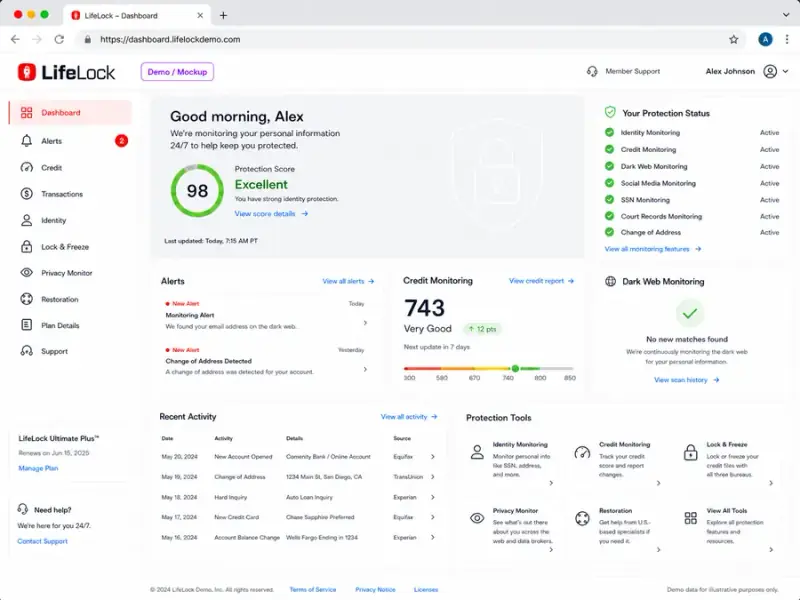Click the Alerts bell icon in sidebar
800x600 pixels.
[x=27, y=141]
